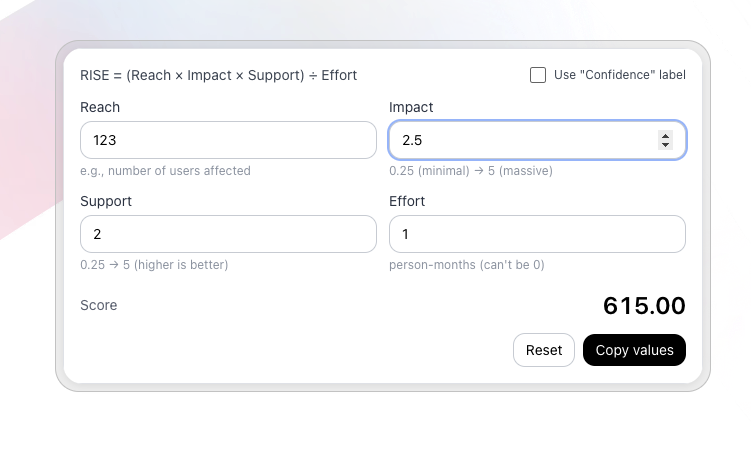The height and width of the screenshot is (450, 751).
Task: Focus the Reach input containing 123
Action: point(228,140)
